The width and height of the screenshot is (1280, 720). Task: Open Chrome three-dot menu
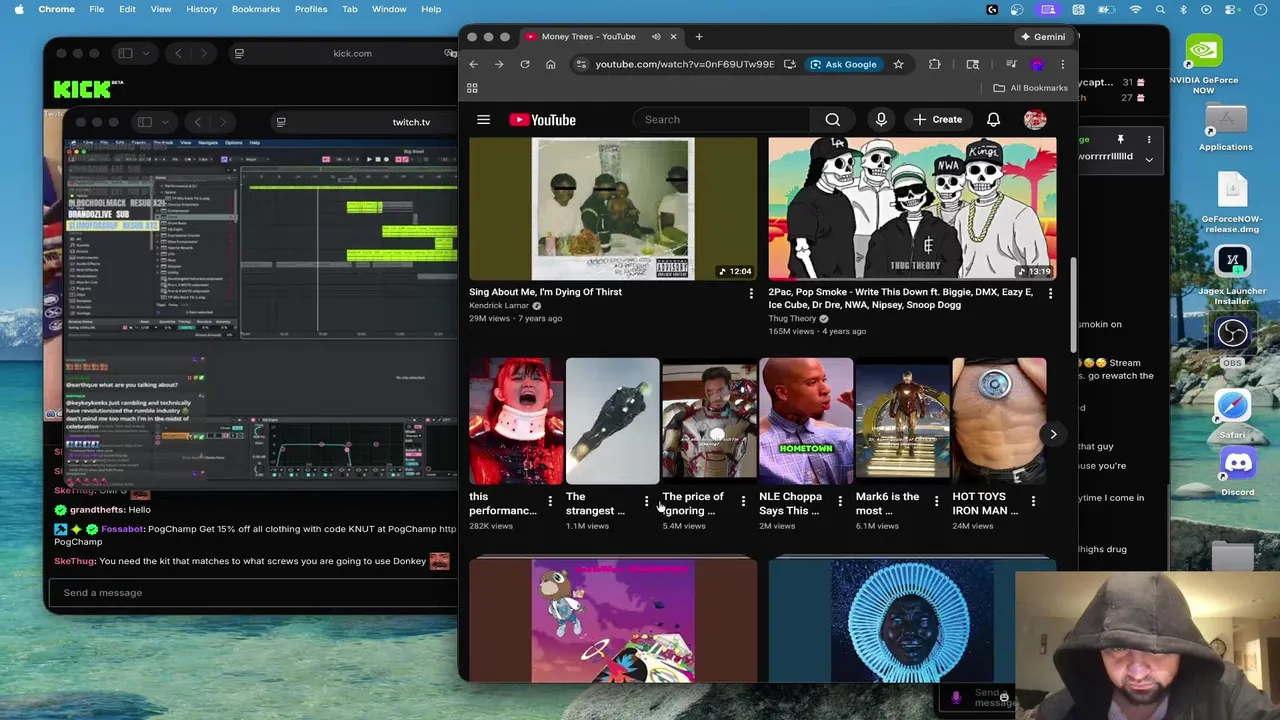tap(1062, 64)
